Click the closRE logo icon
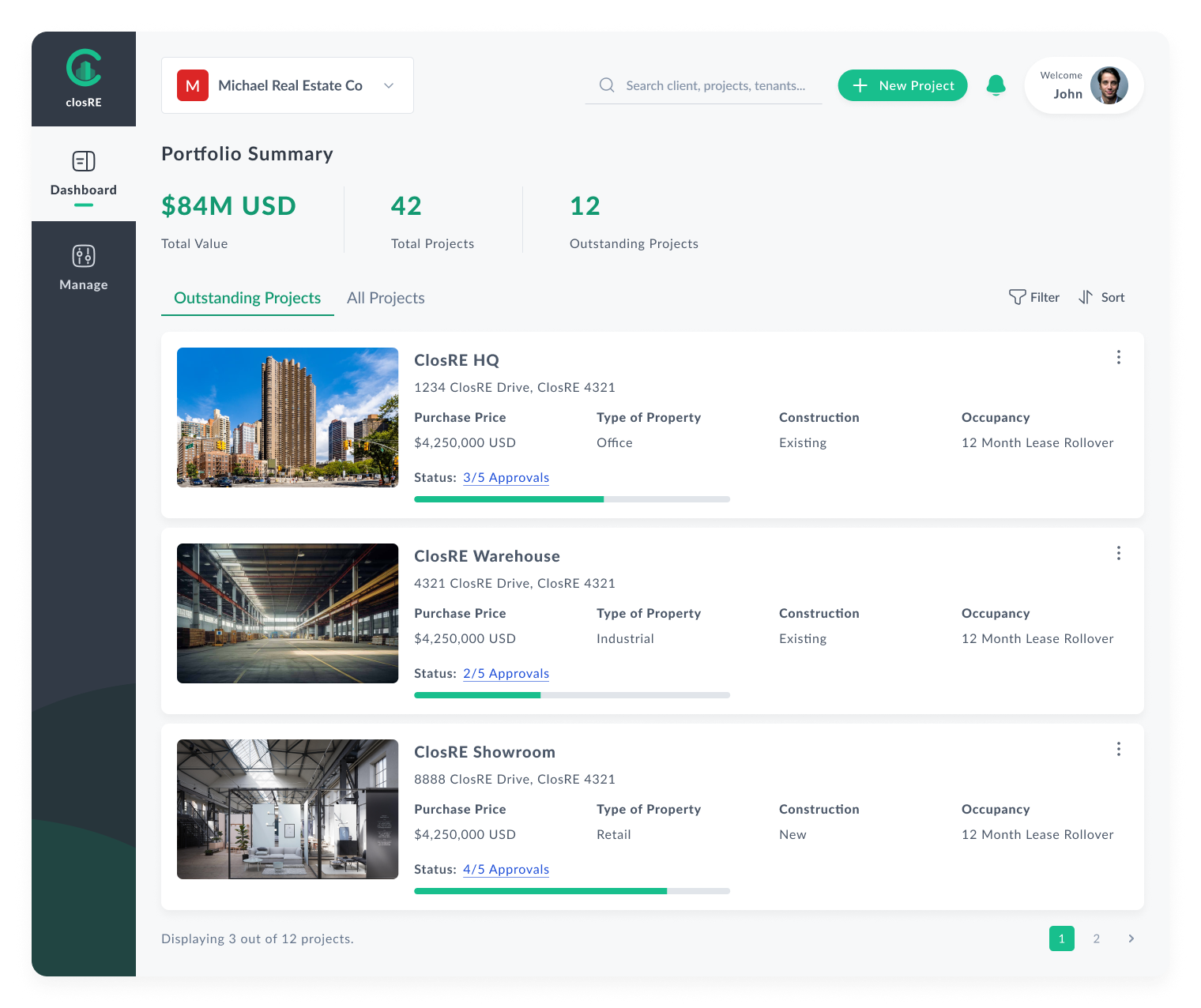 84,68
